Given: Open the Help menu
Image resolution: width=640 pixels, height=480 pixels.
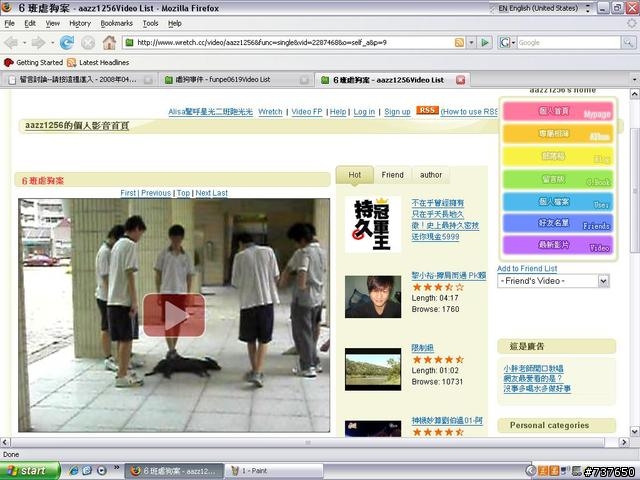Looking at the screenshot, I should tap(175, 24).
